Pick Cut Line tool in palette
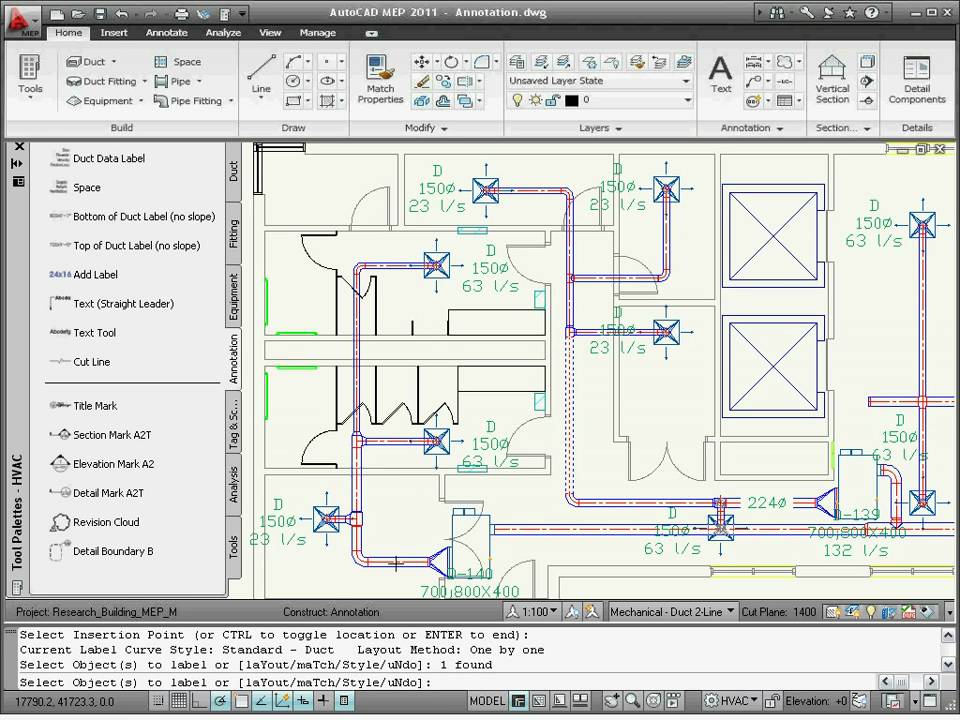960x720 pixels. click(x=80, y=362)
